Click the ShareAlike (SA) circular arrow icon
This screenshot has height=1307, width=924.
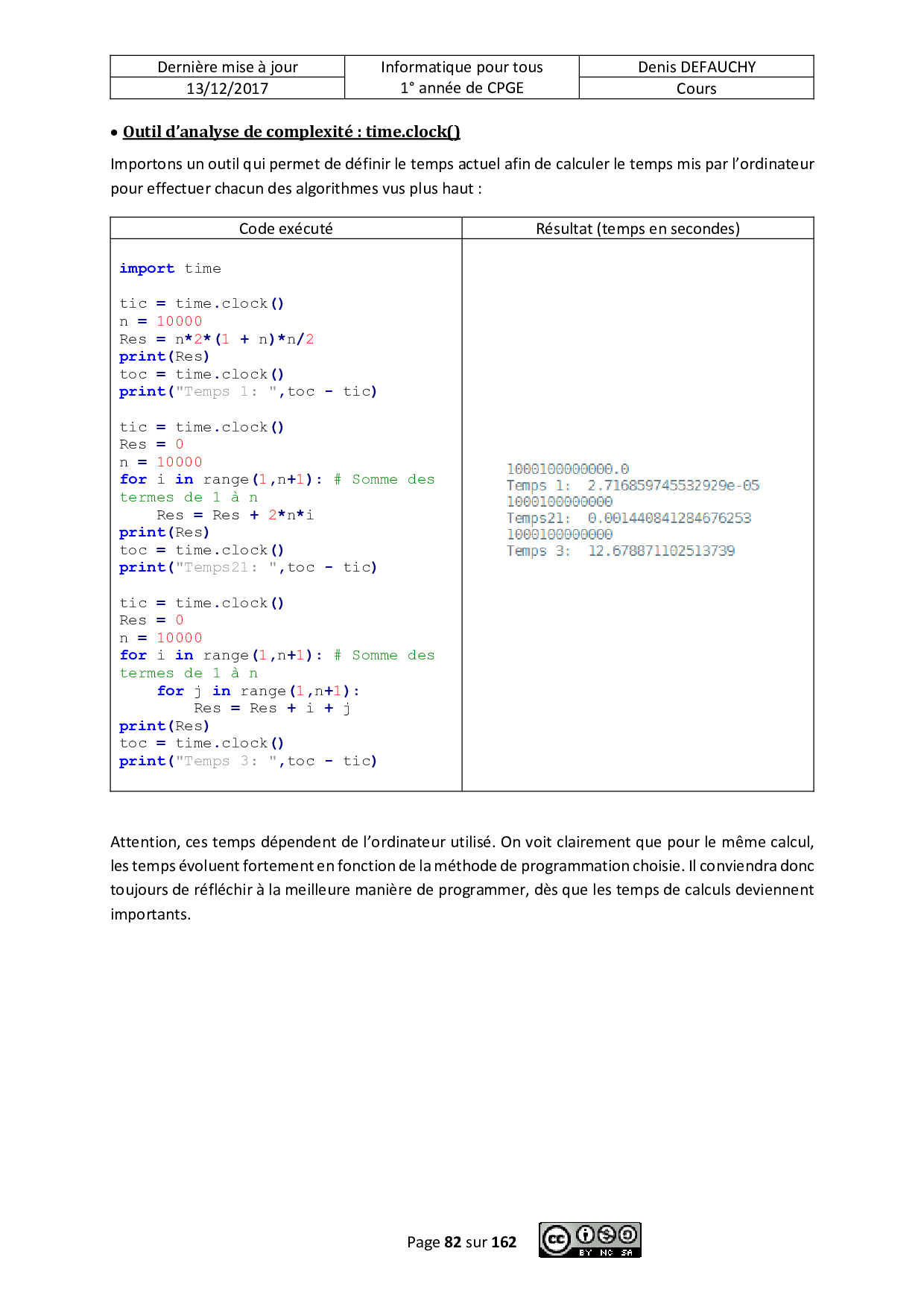click(x=628, y=1235)
